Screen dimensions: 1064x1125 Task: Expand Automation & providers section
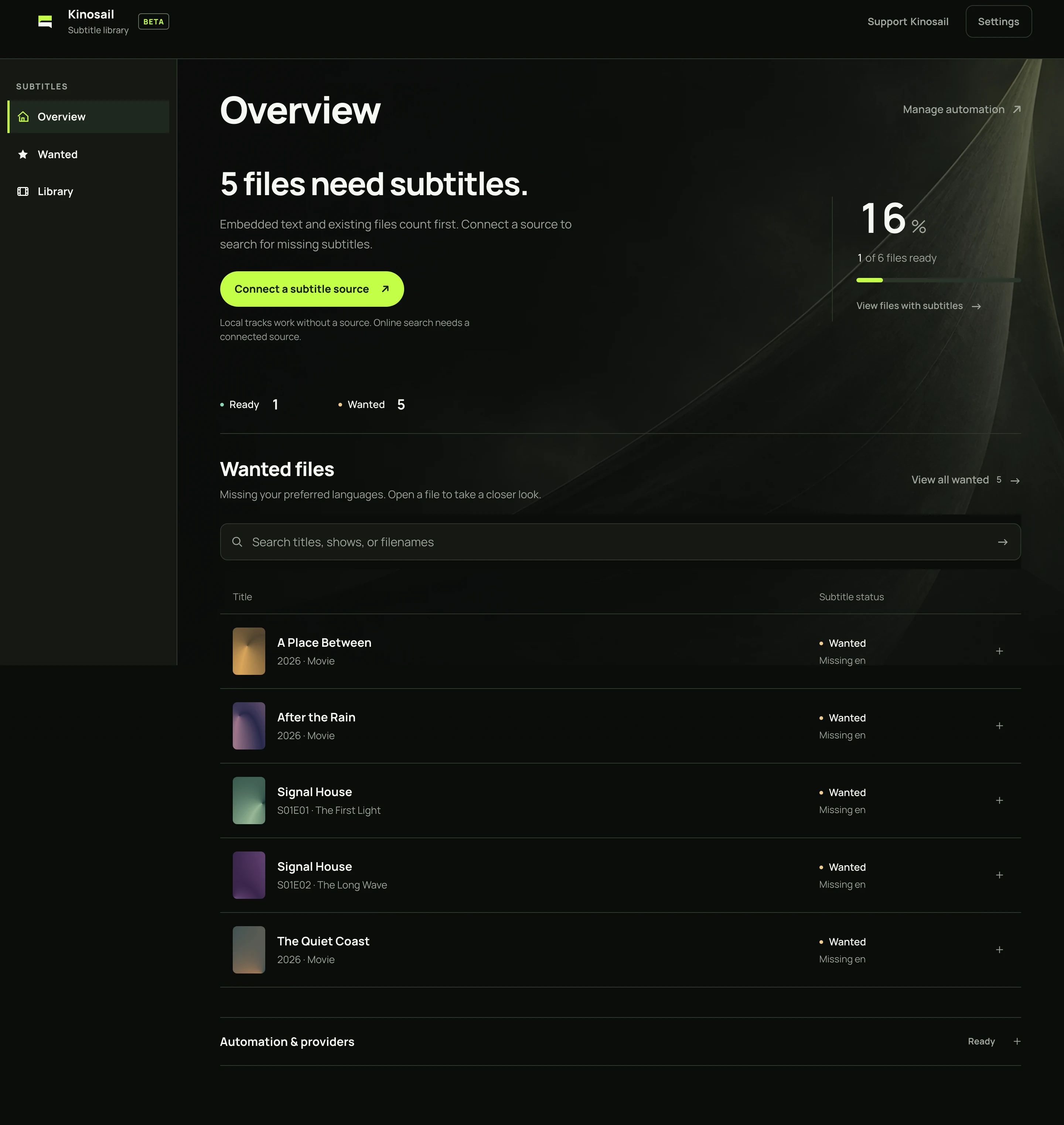point(1017,1041)
